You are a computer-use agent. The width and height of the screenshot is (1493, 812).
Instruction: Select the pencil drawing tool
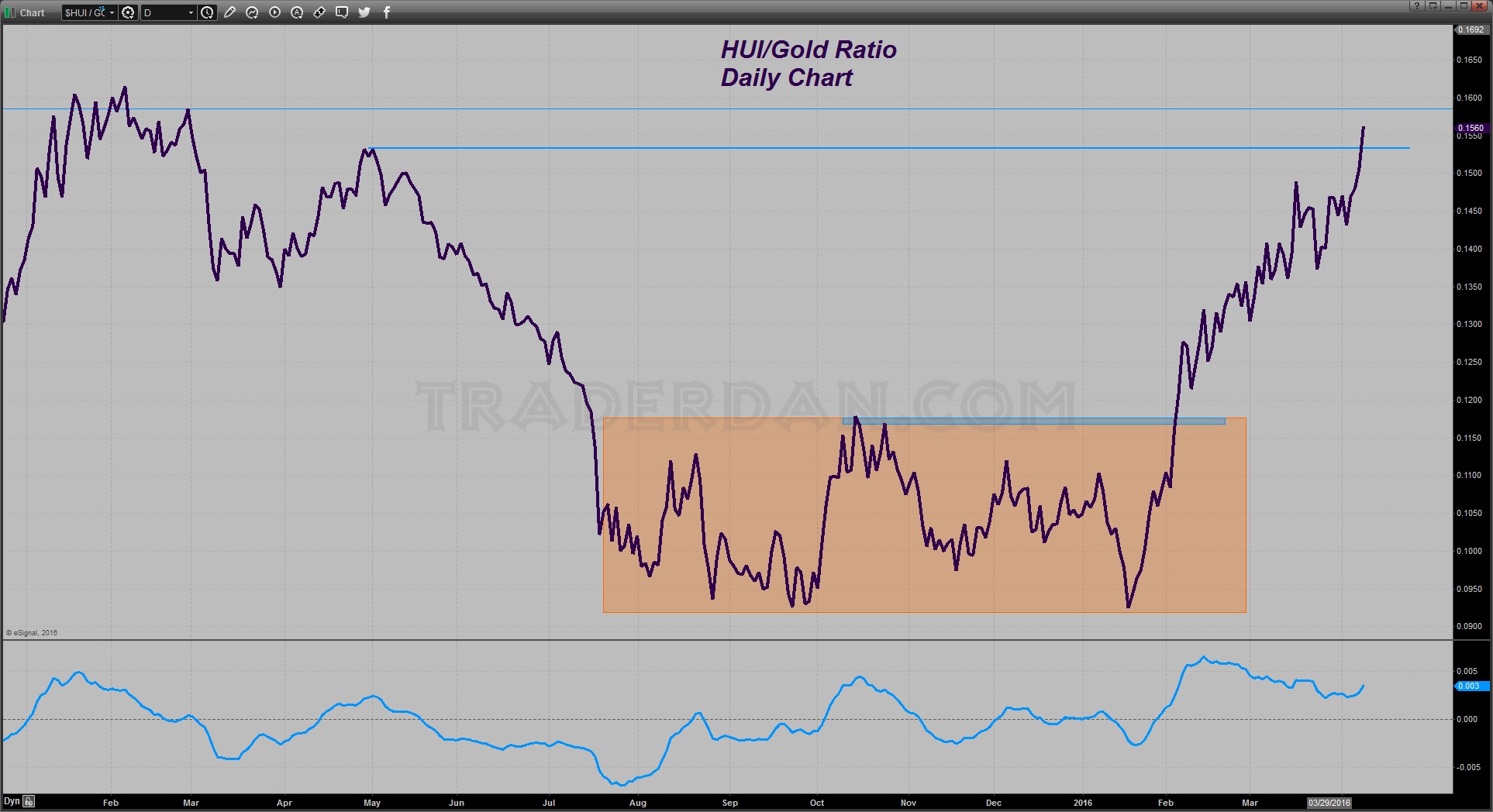[229, 12]
